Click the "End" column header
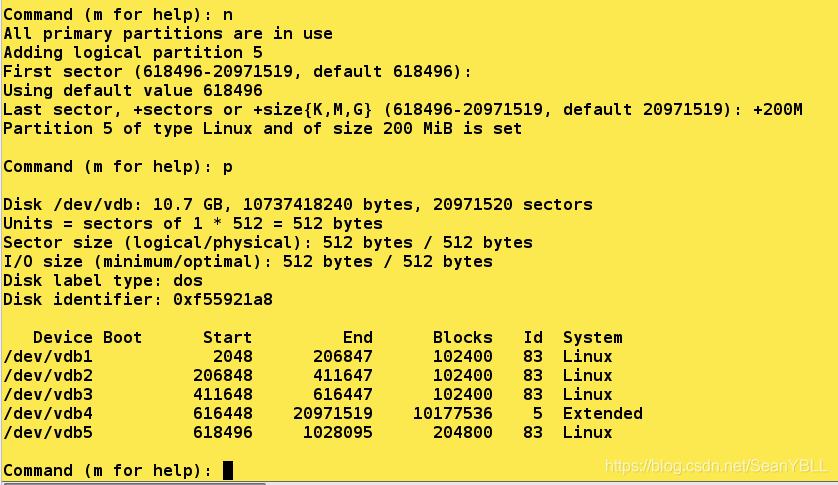Image resolution: width=838 pixels, height=485 pixels. coord(358,337)
